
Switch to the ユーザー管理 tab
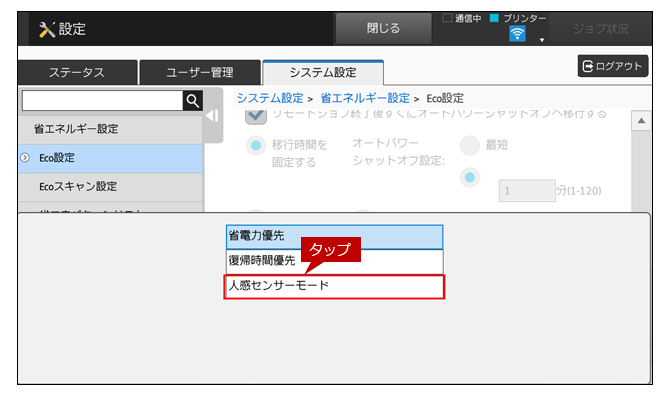coord(200,73)
